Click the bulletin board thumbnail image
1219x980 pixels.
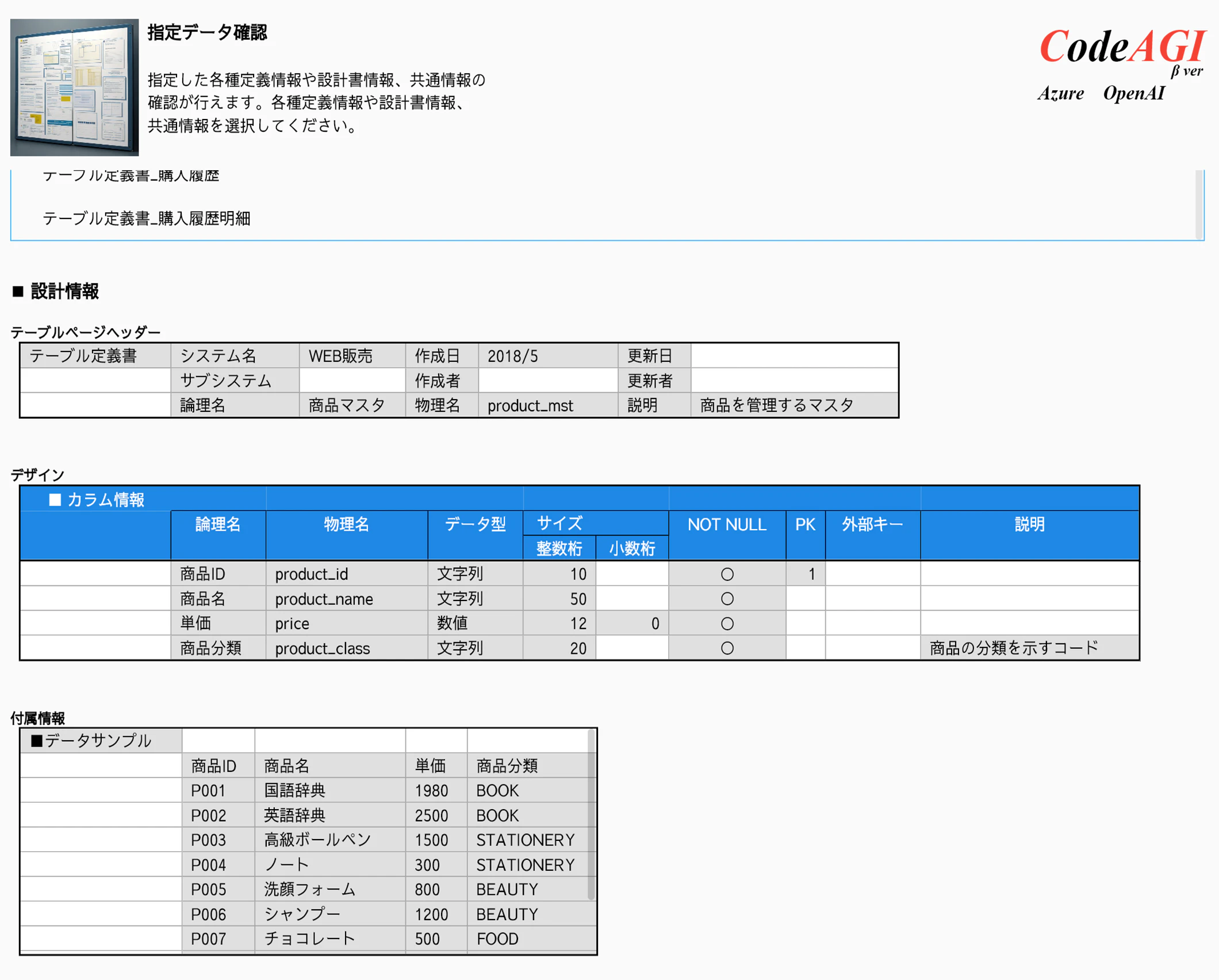(74, 87)
